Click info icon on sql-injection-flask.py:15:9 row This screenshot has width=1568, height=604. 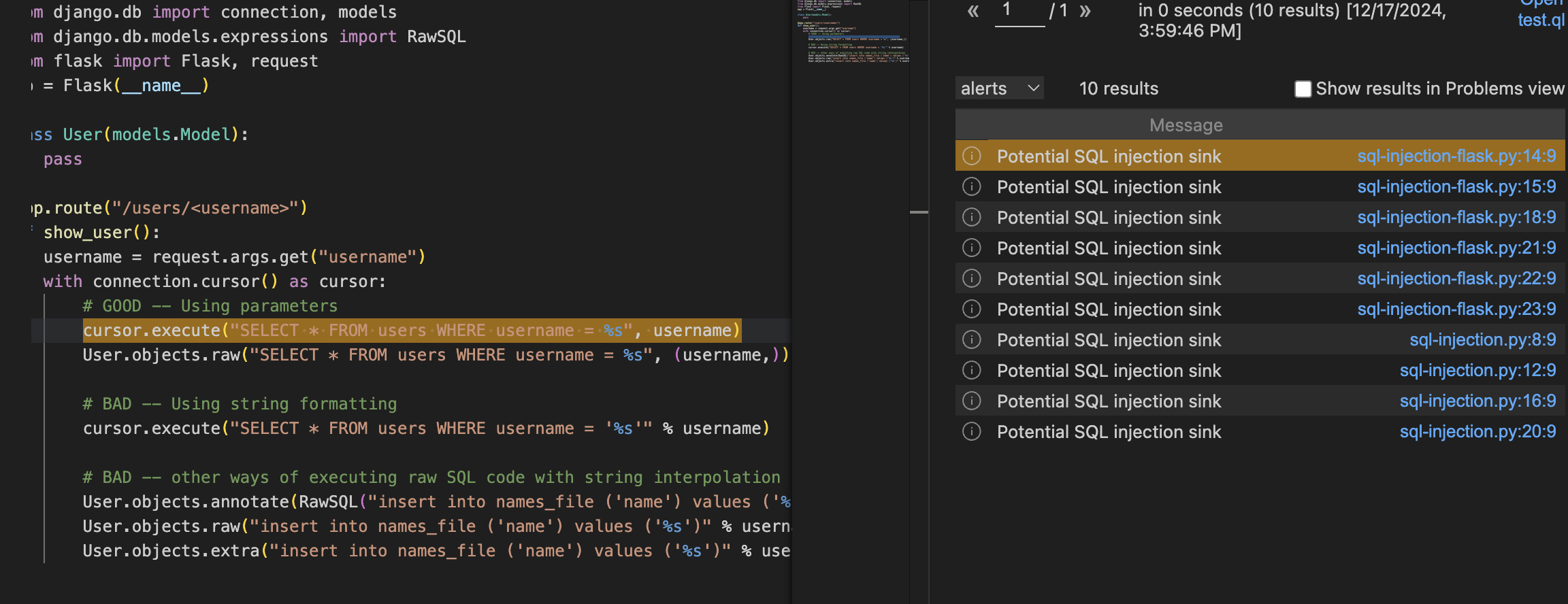(972, 186)
